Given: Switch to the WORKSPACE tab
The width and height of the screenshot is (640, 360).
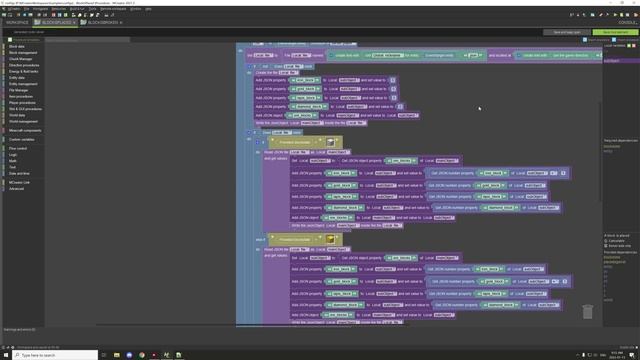Looking at the screenshot, I should [17, 22].
